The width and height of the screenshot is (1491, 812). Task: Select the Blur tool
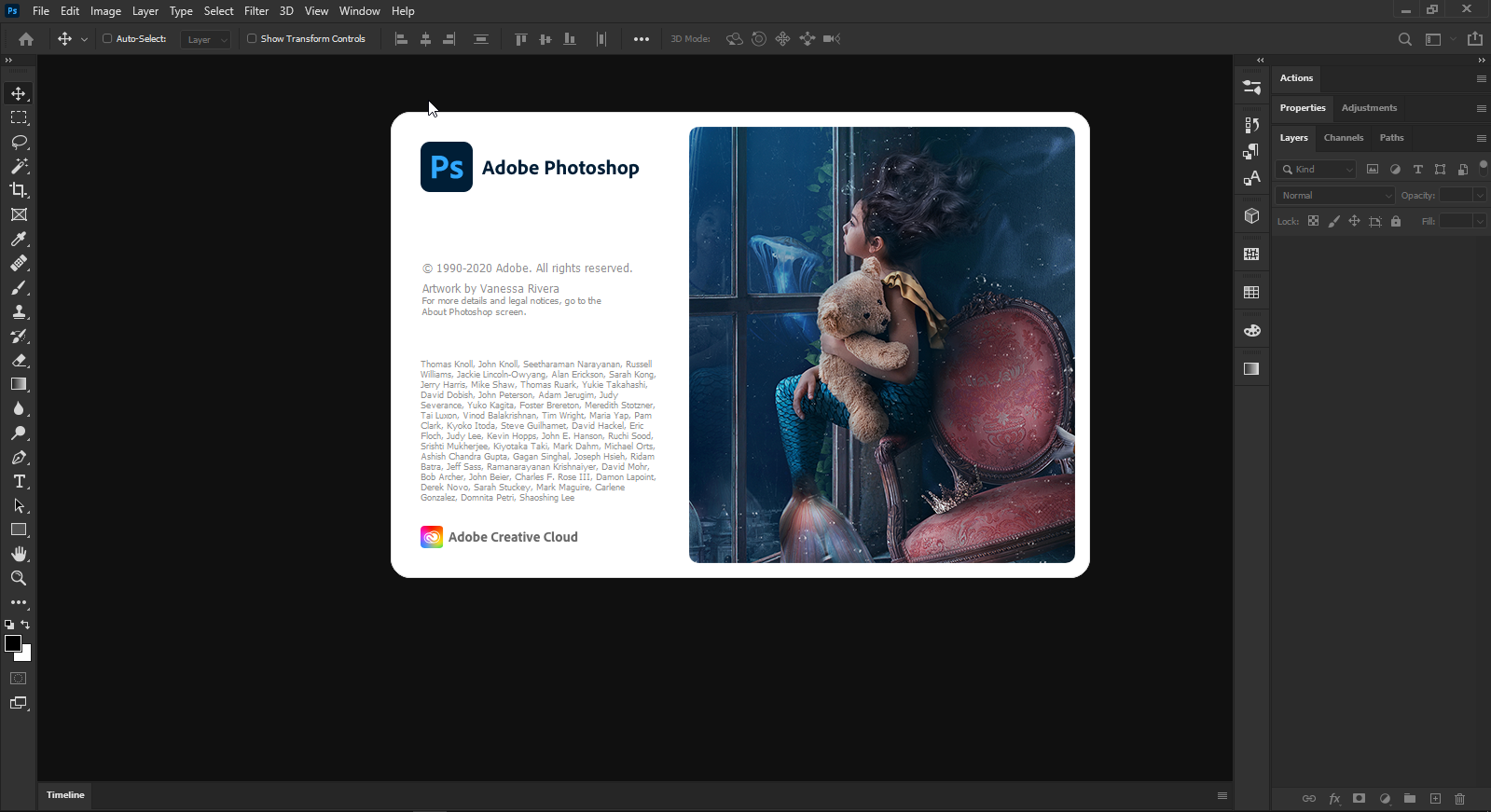(x=19, y=408)
